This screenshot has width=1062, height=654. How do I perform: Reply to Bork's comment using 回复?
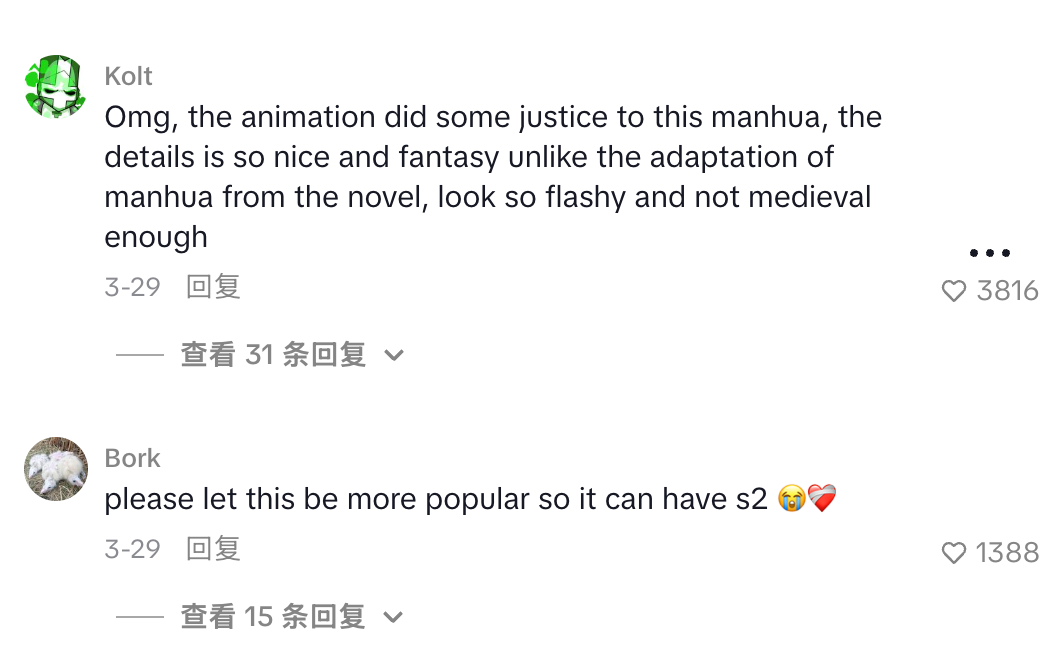coord(213,549)
